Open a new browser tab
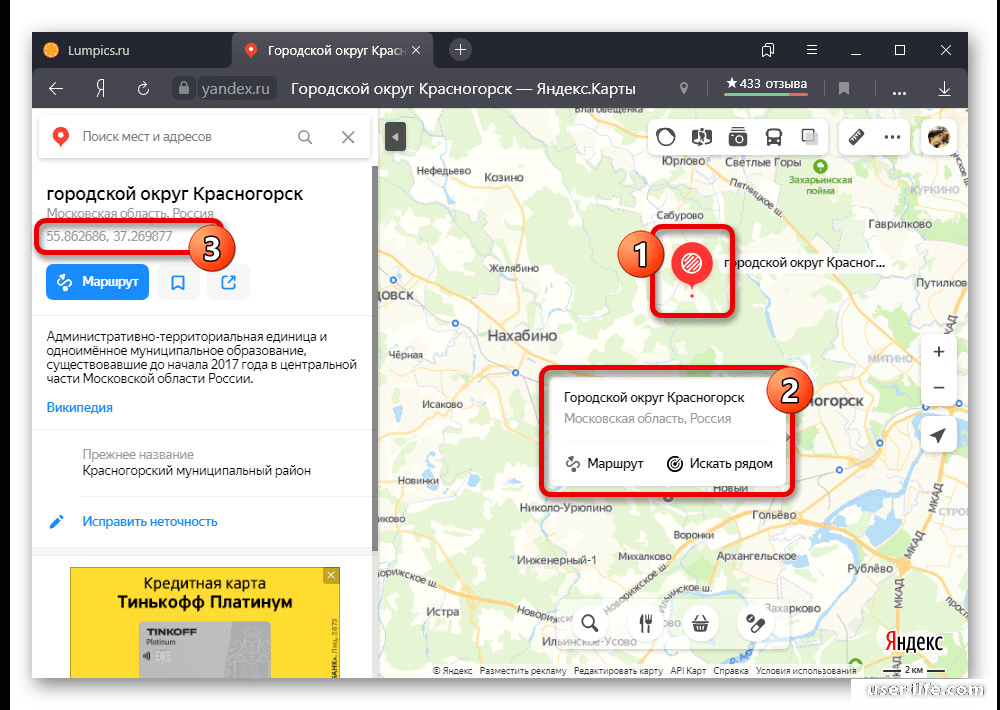 (460, 50)
